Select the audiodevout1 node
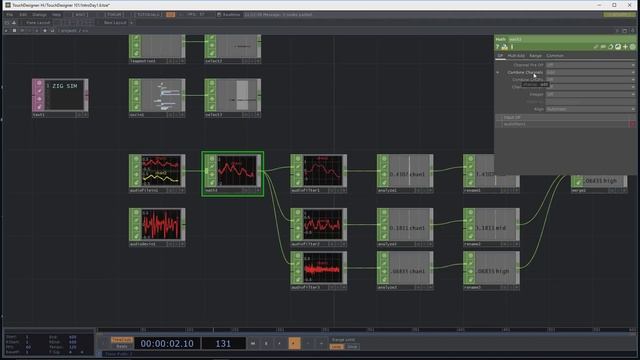 157,227
